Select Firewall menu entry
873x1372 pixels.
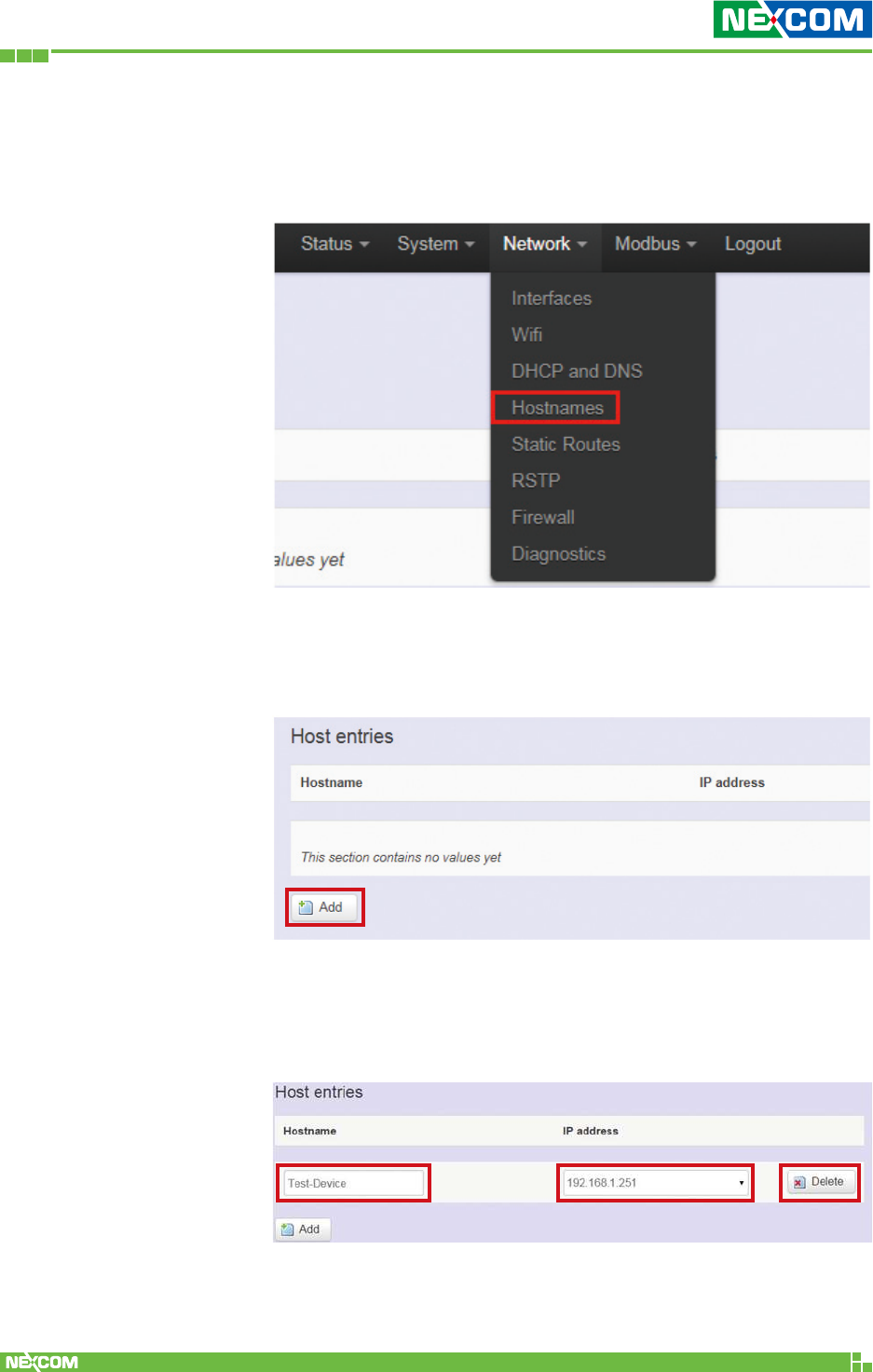(x=543, y=517)
